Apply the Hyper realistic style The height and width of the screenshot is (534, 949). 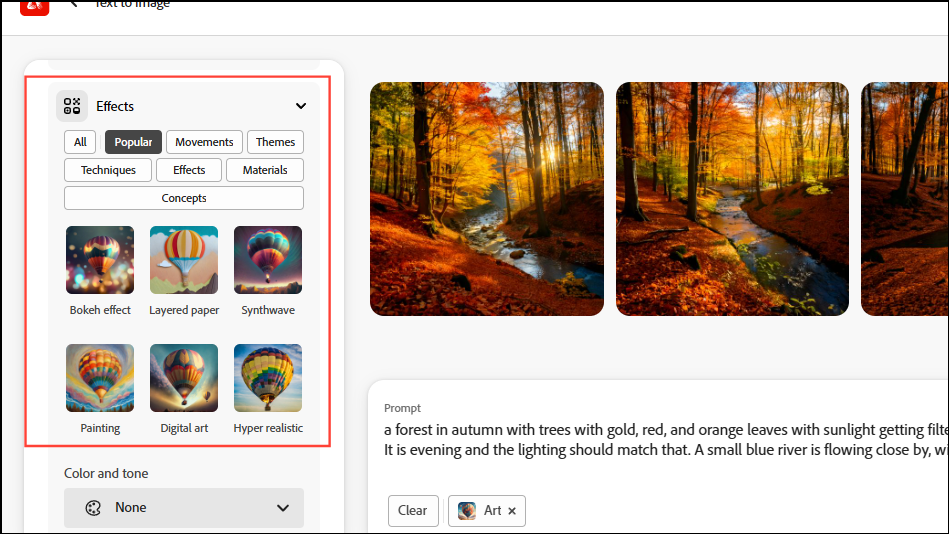coord(268,378)
